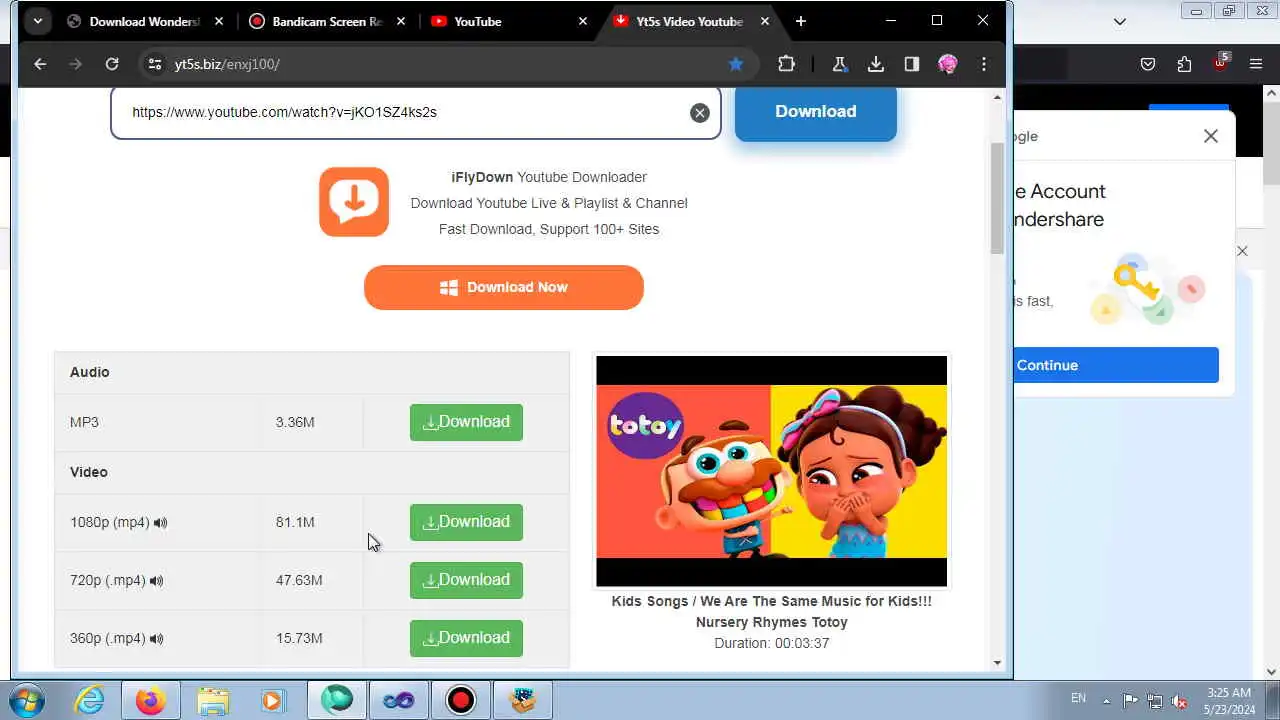This screenshot has height=720, width=1280.
Task: Close the Google sign-in popup in Firefox
Action: click(1211, 136)
